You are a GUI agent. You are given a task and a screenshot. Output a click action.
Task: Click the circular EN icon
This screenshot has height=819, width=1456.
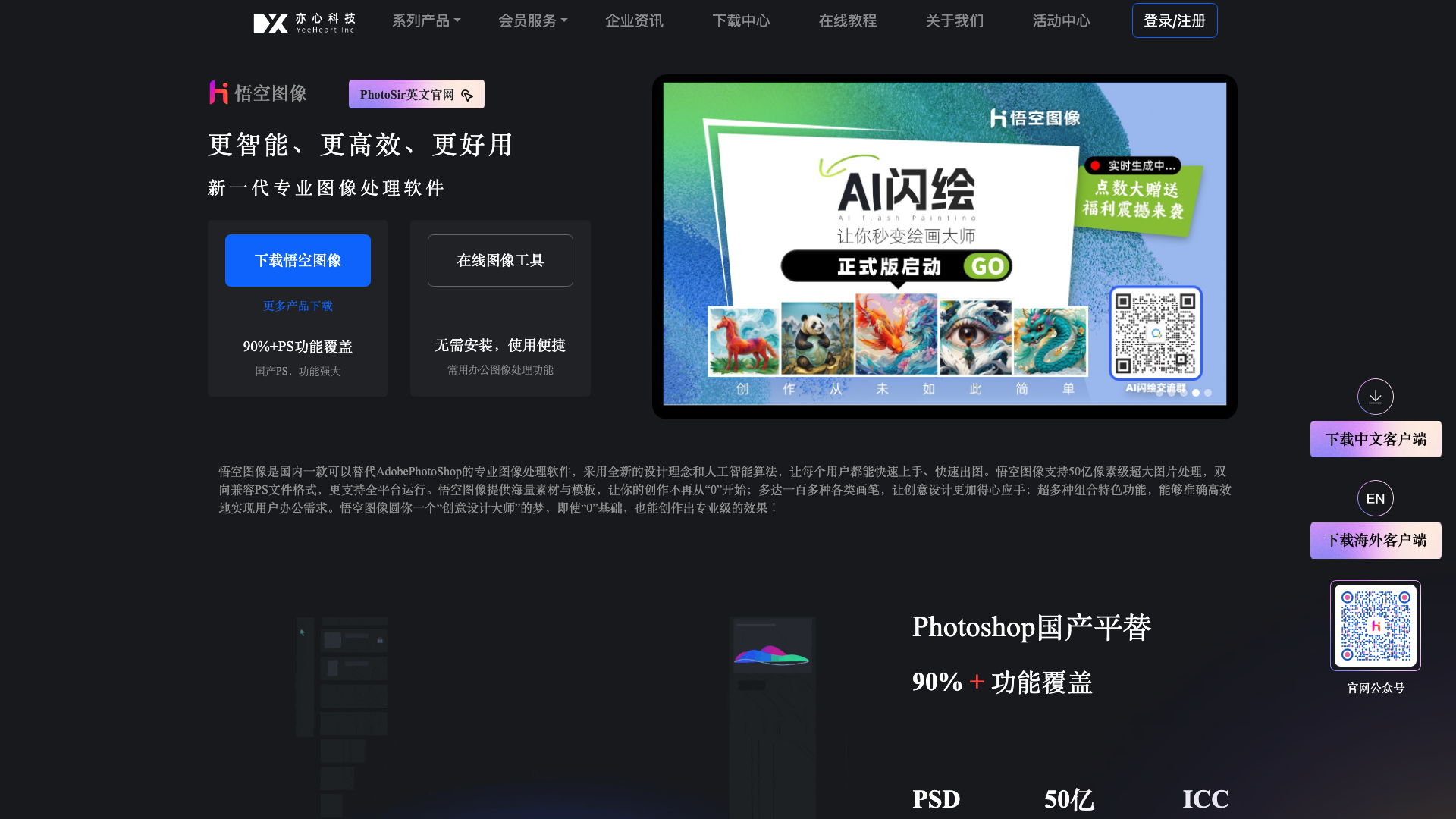click(x=1376, y=498)
